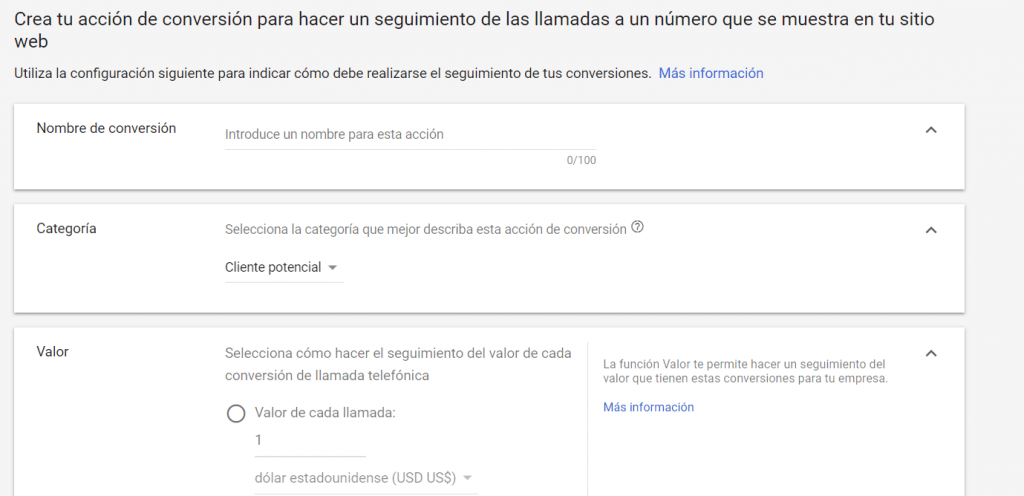Click the conversion name input field
This screenshot has height=496, width=1024.
410,135
